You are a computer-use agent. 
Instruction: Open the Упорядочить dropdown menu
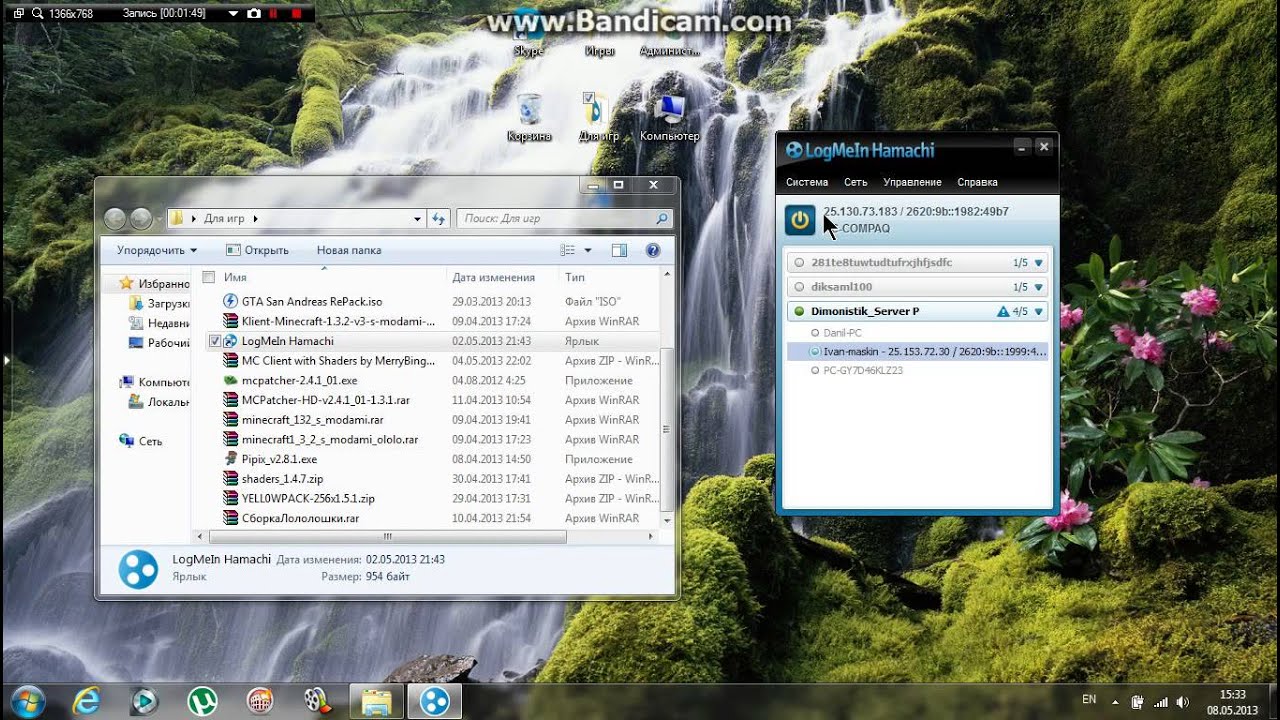click(x=157, y=250)
